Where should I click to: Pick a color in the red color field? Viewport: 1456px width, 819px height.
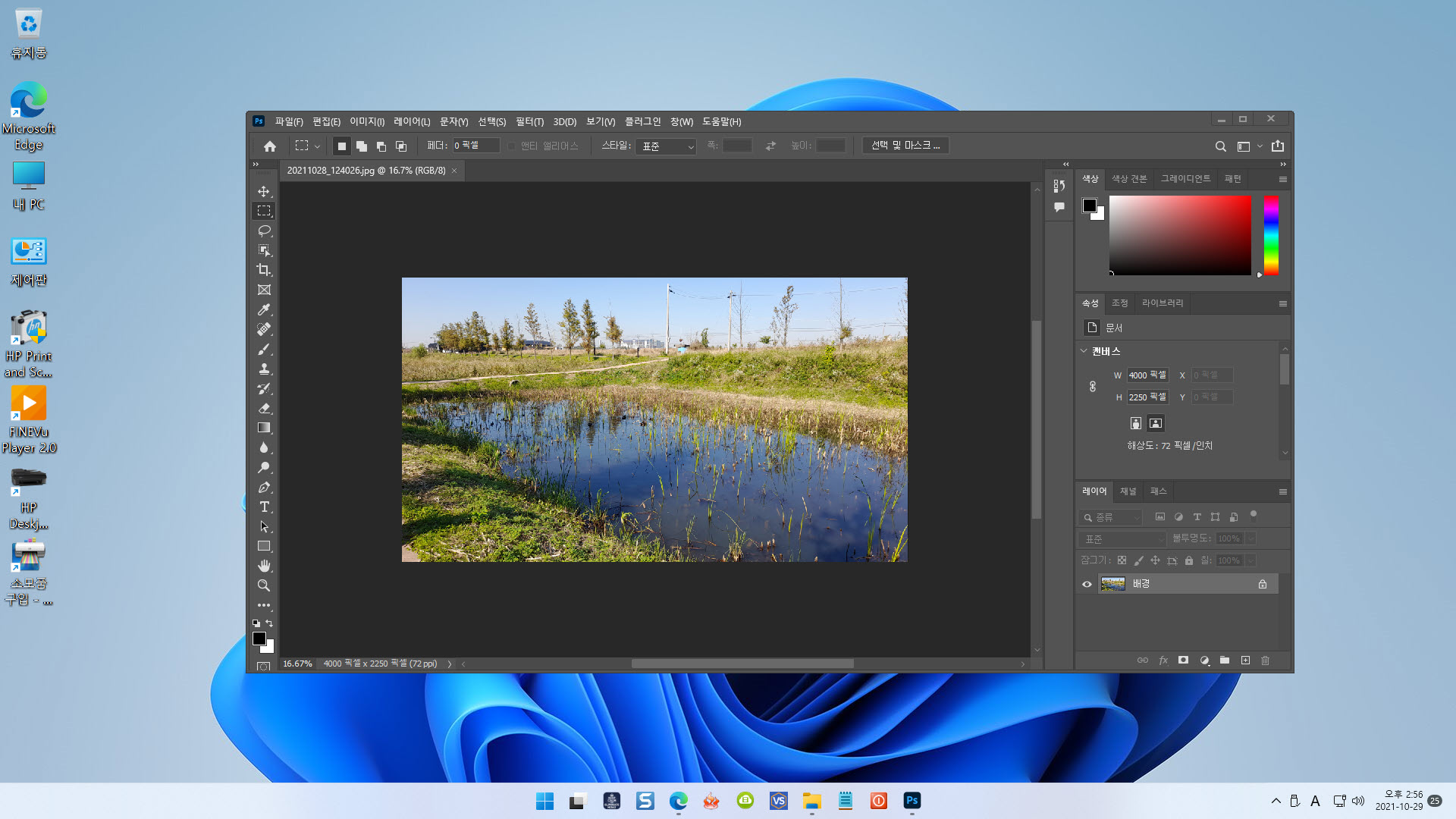click(1180, 235)
